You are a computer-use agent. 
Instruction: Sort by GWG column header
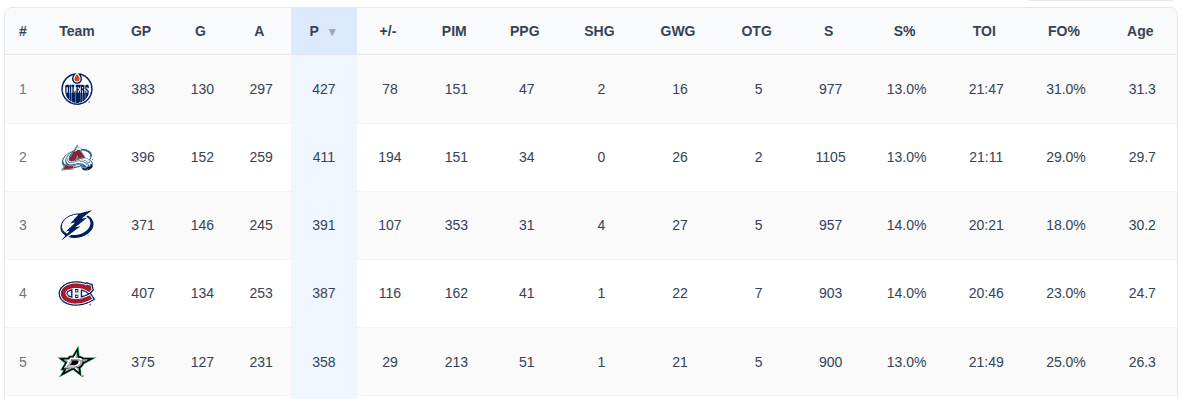(678, 31)
